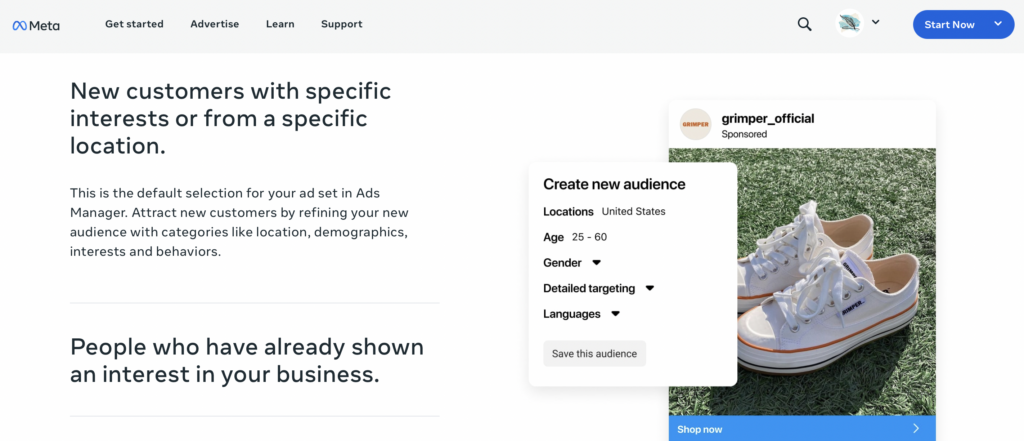Open the Learn menu

click(280, 24)
